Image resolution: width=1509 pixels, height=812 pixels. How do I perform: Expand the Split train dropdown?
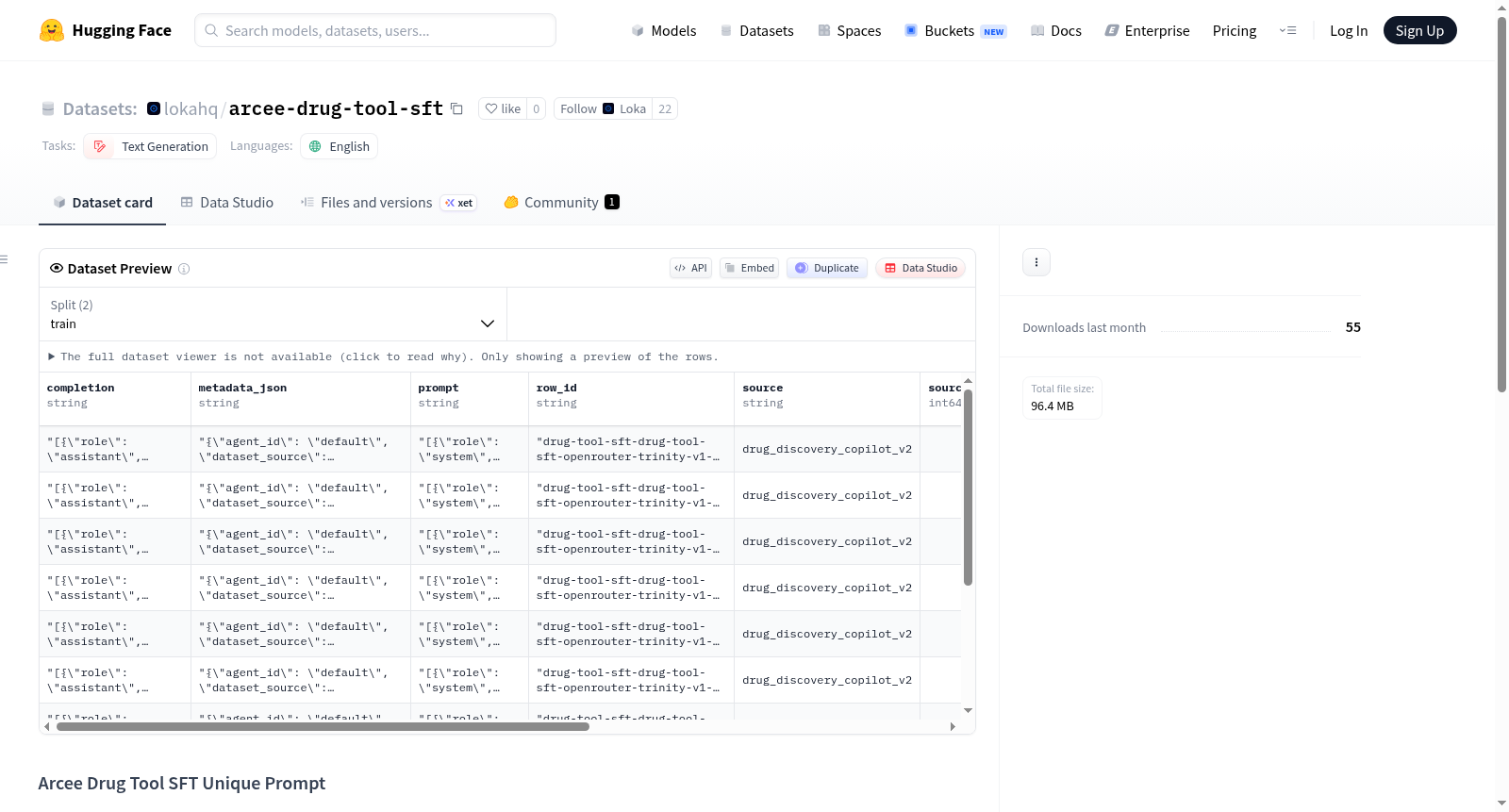pos(274,314)
